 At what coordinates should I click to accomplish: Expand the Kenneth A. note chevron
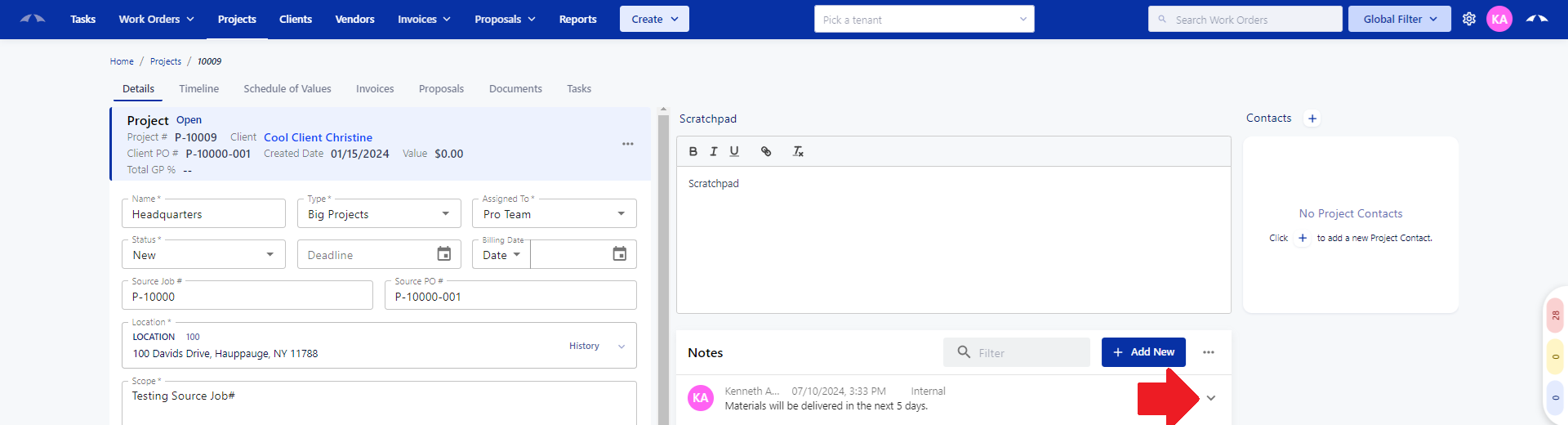(x=1211, y=398)
